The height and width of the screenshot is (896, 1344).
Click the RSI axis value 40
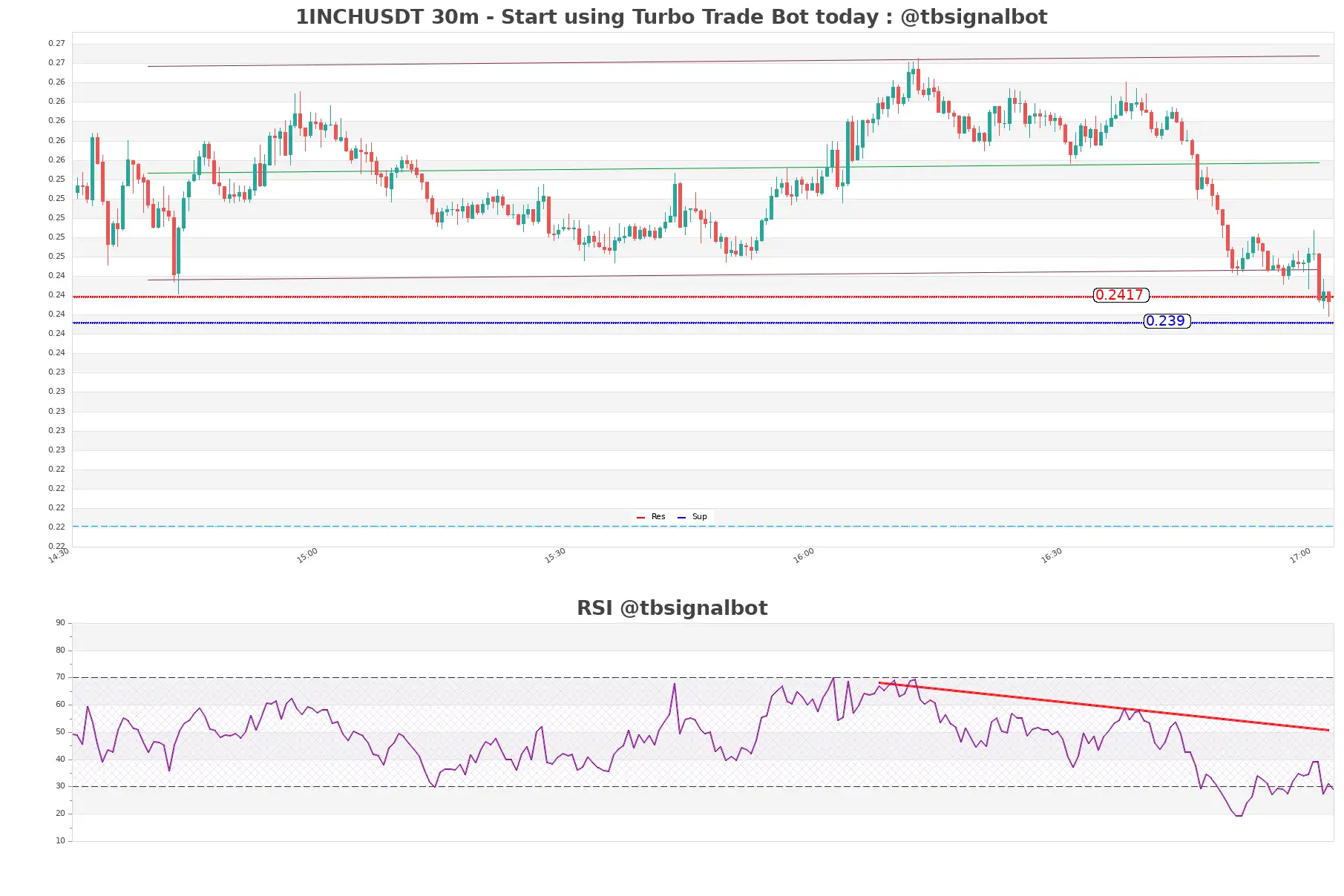point(60,760)
